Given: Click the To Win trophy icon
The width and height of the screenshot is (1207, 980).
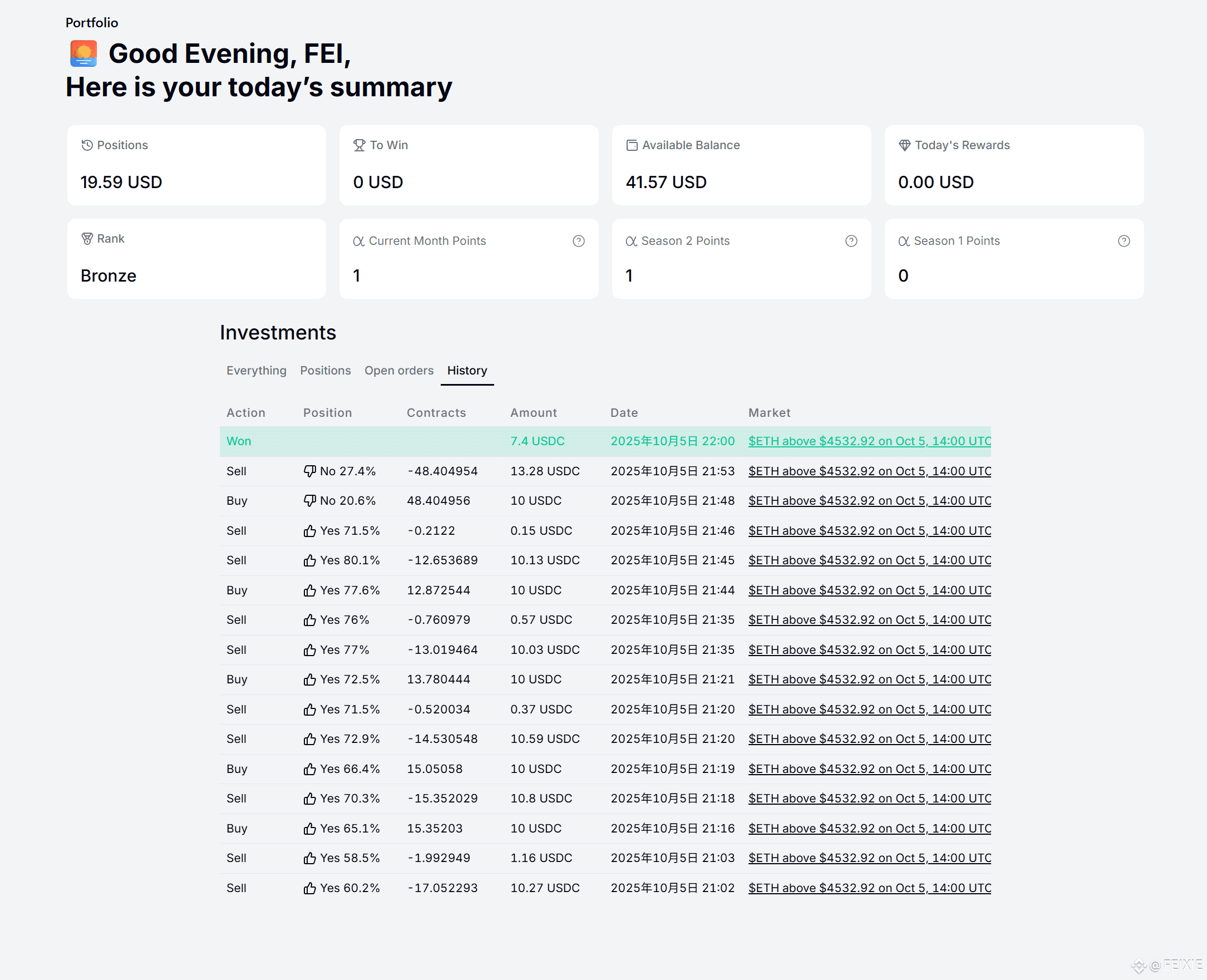Looking at the screenshot, I should [359, 145].
